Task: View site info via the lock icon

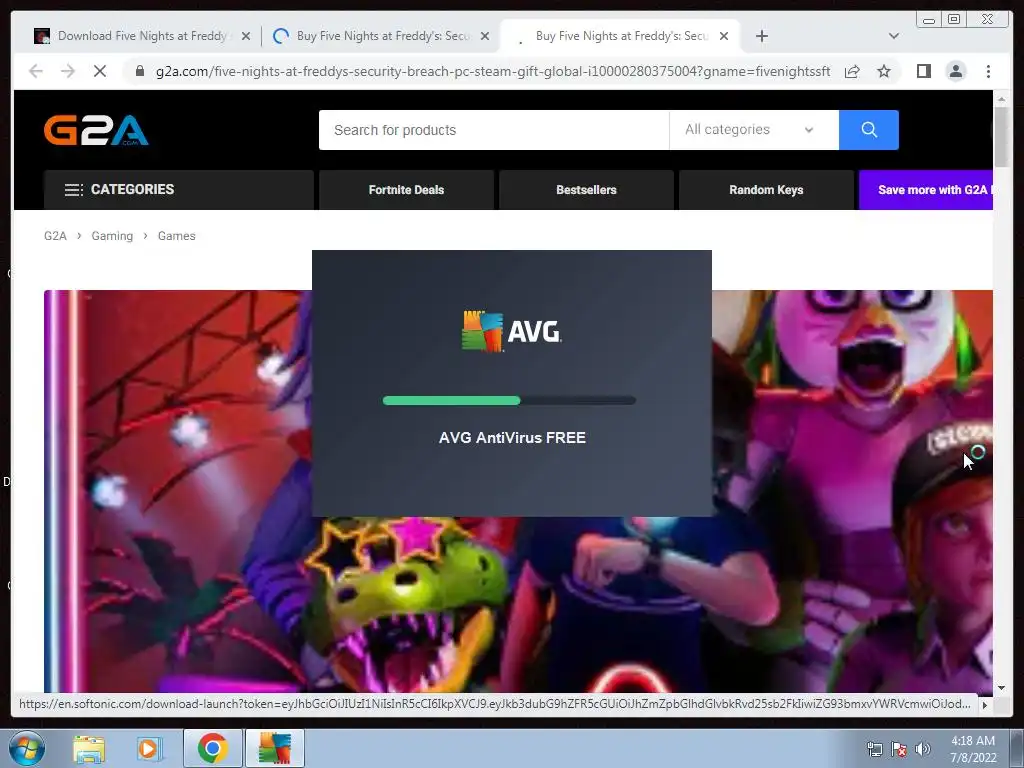Action: [x=140, y=71]
